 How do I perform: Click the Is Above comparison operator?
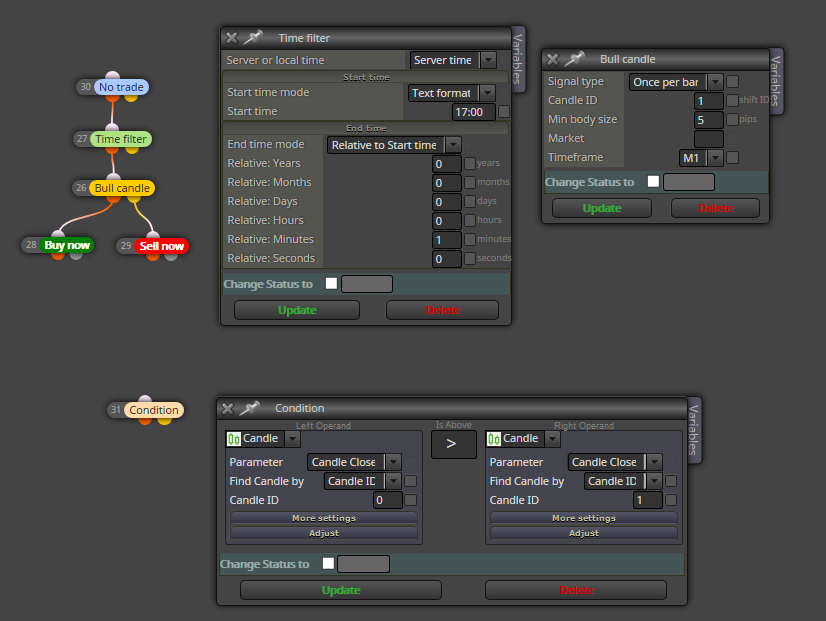(x=453, y=444)
